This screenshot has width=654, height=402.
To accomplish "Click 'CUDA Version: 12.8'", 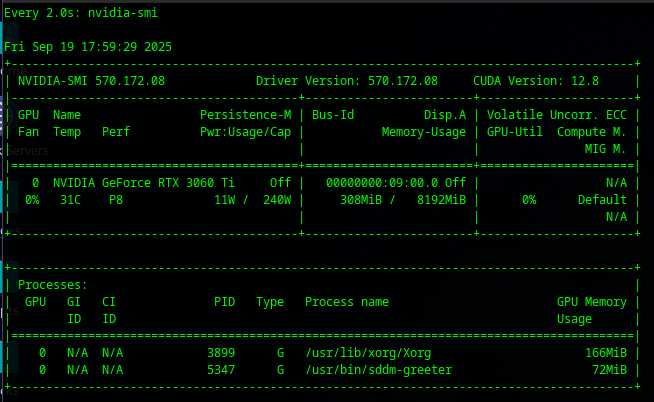I will (x=536, y=81).
